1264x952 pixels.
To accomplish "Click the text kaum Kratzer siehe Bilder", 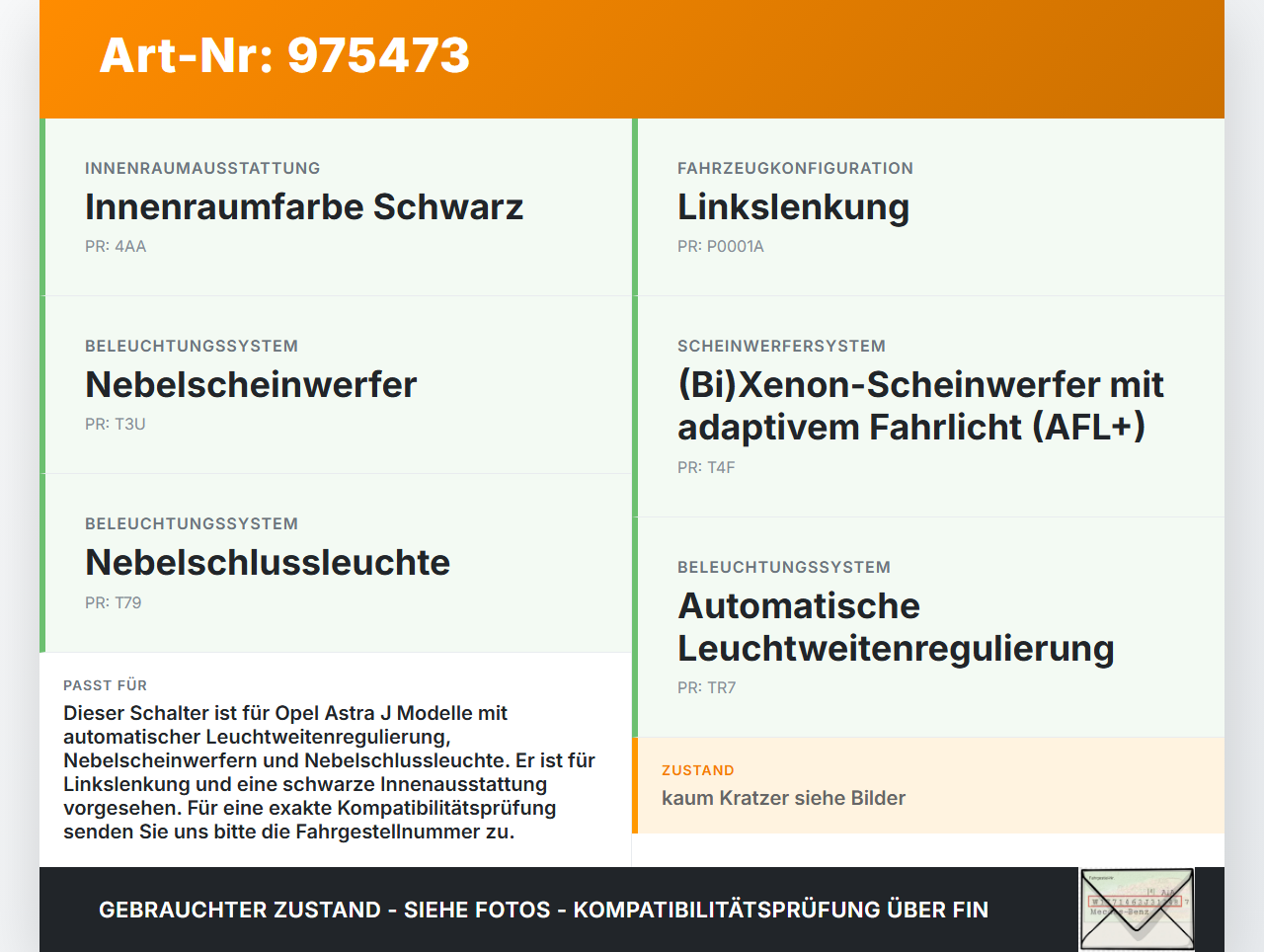I will [x=783, y=798].
